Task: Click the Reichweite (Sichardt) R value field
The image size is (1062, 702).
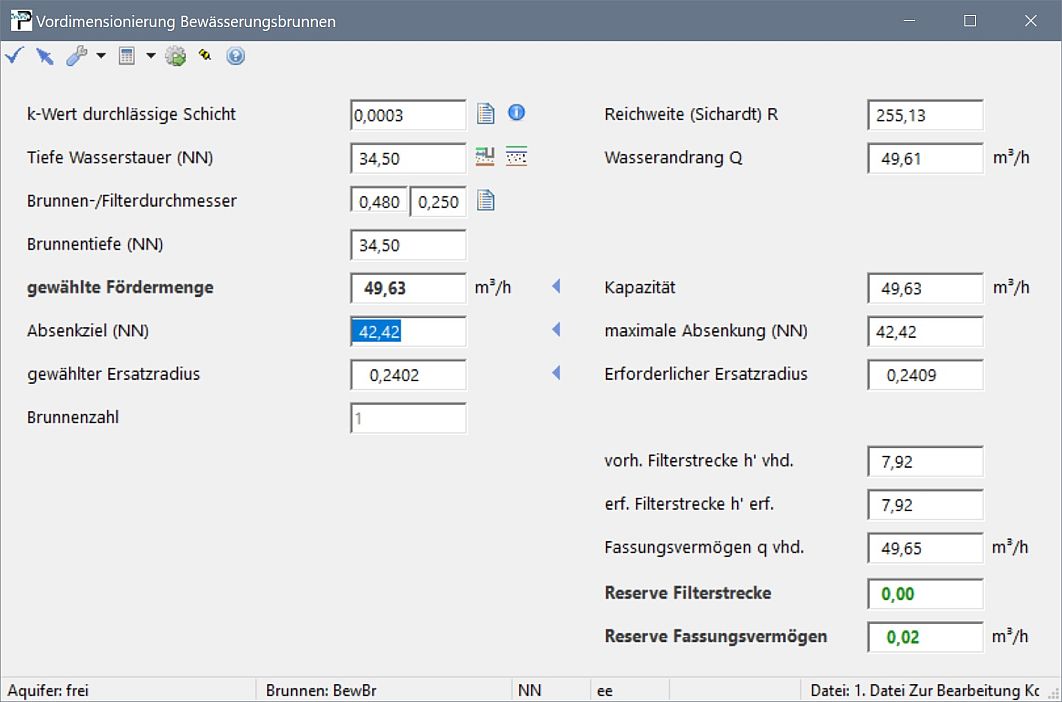Action: pos(925,115)
